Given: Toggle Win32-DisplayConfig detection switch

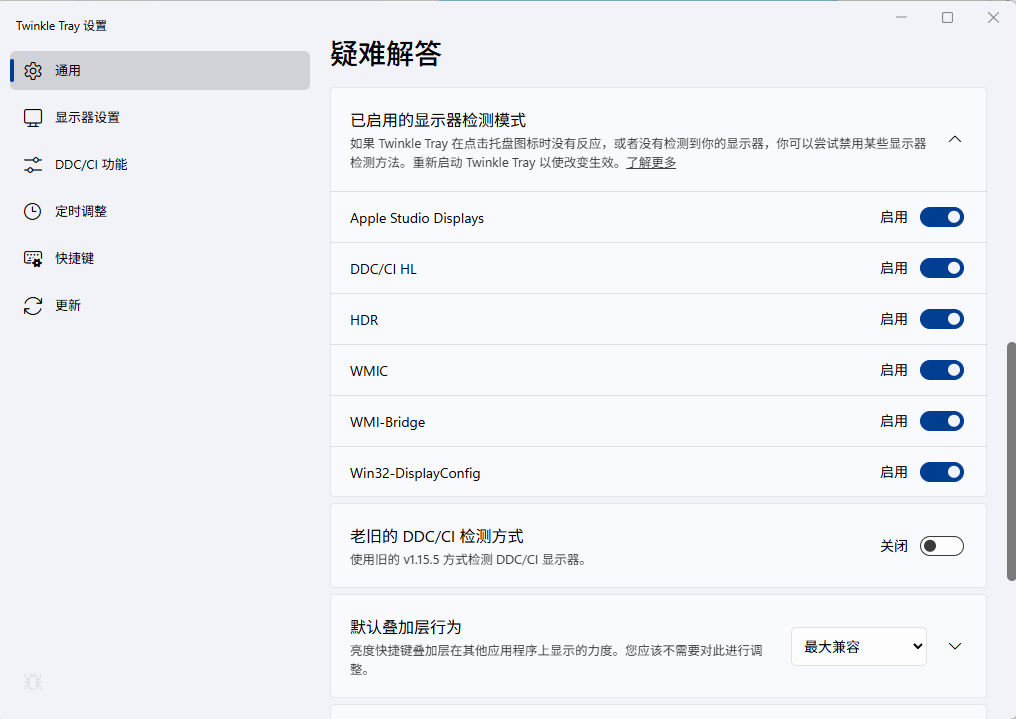Looking at the screenshot, I should (941, 472).
